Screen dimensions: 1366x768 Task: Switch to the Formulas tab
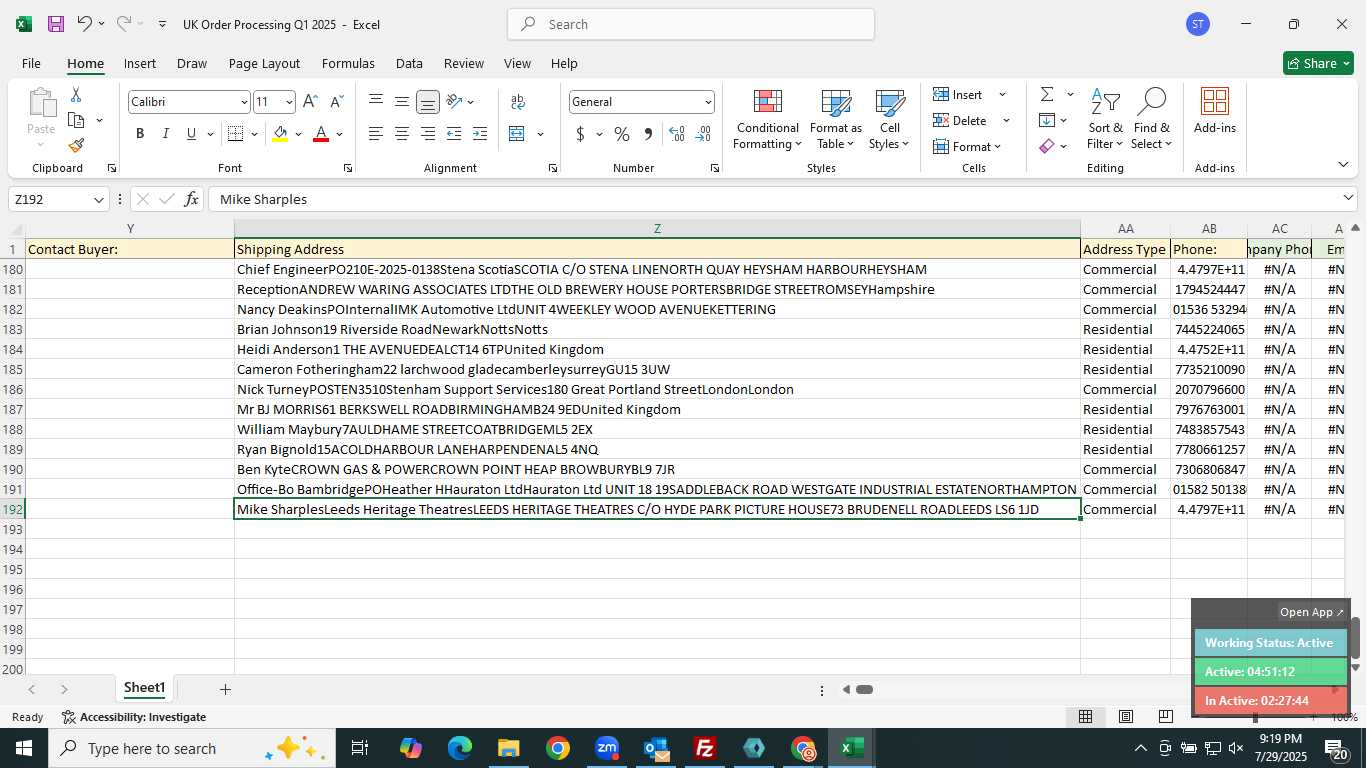coord(348,63)
